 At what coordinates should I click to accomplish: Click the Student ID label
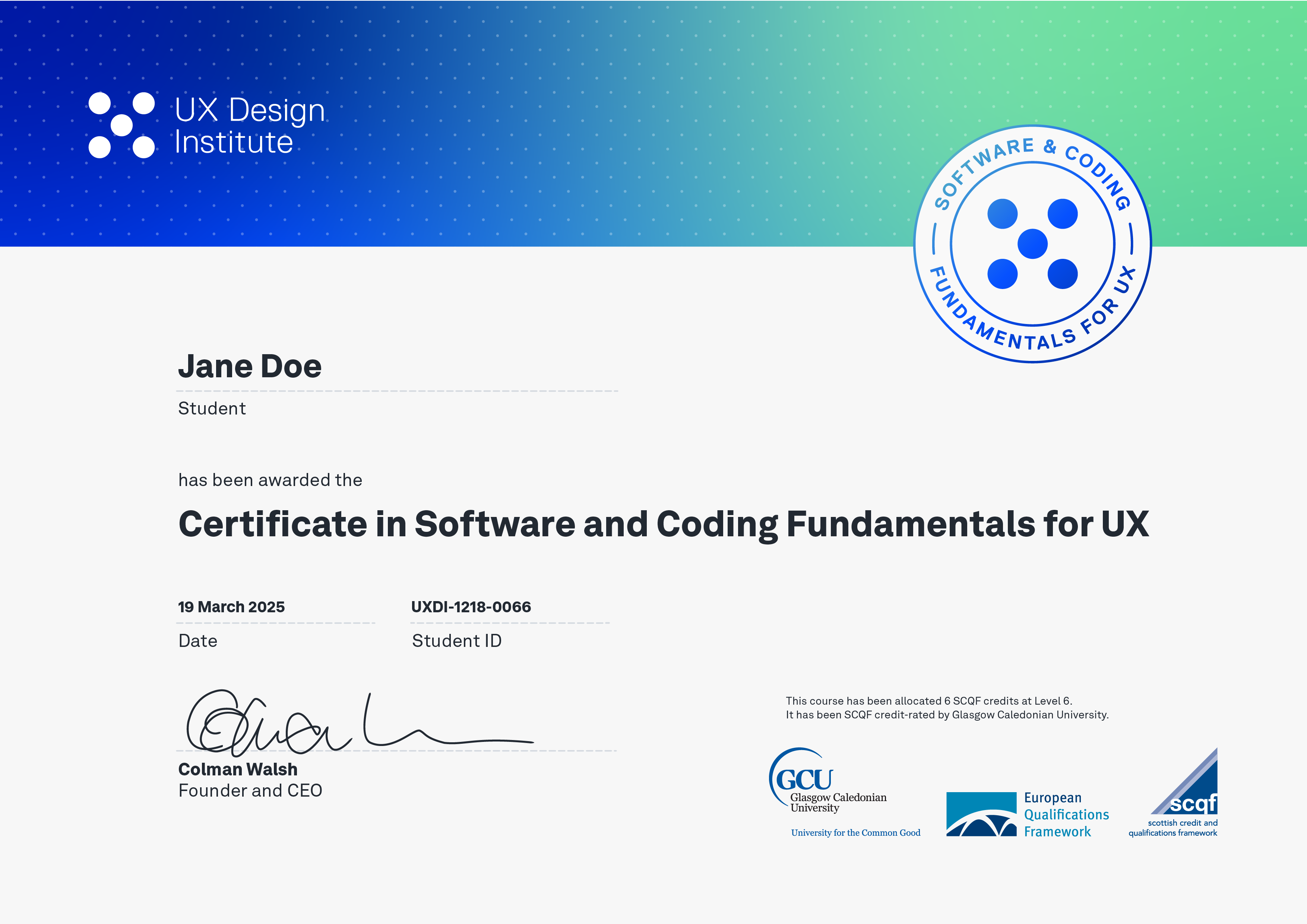click(456, 641)
